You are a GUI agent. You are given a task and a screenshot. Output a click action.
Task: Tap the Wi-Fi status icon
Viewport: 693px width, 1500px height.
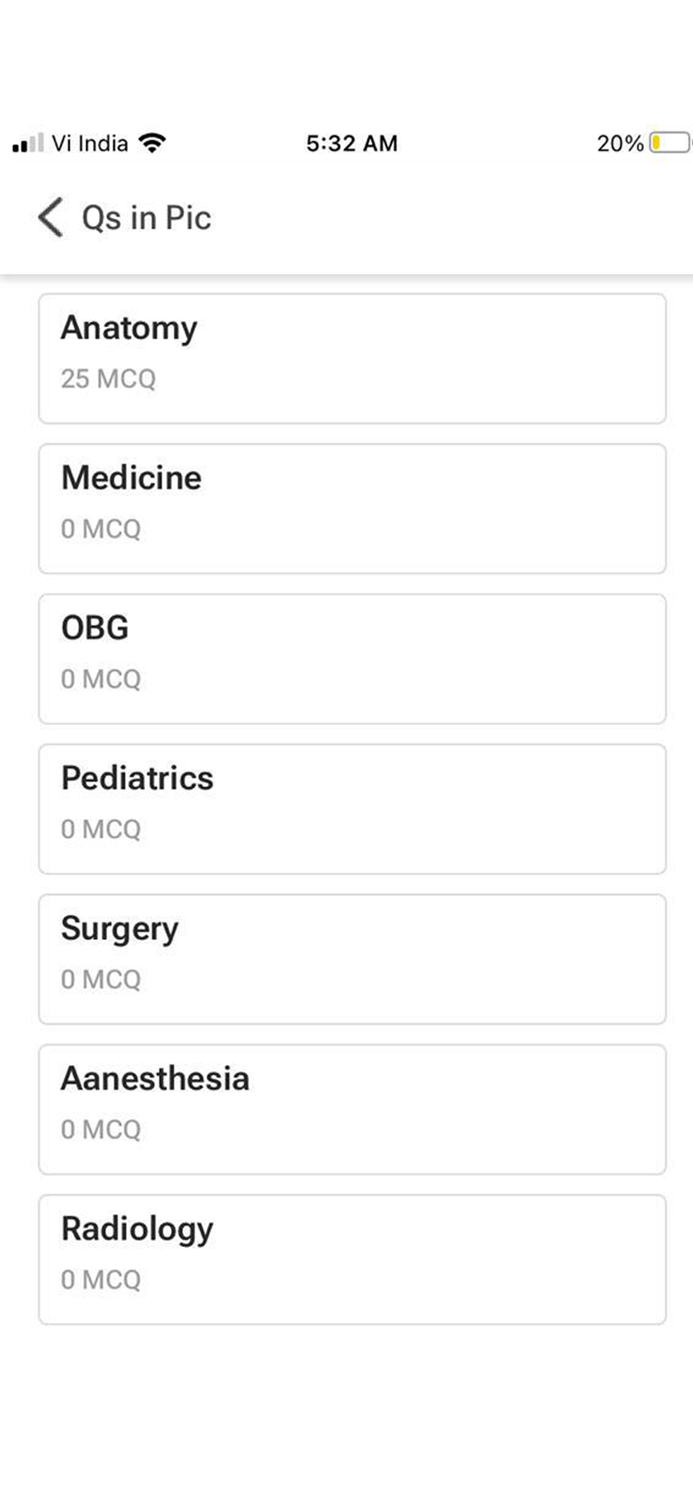pos(152,143)
